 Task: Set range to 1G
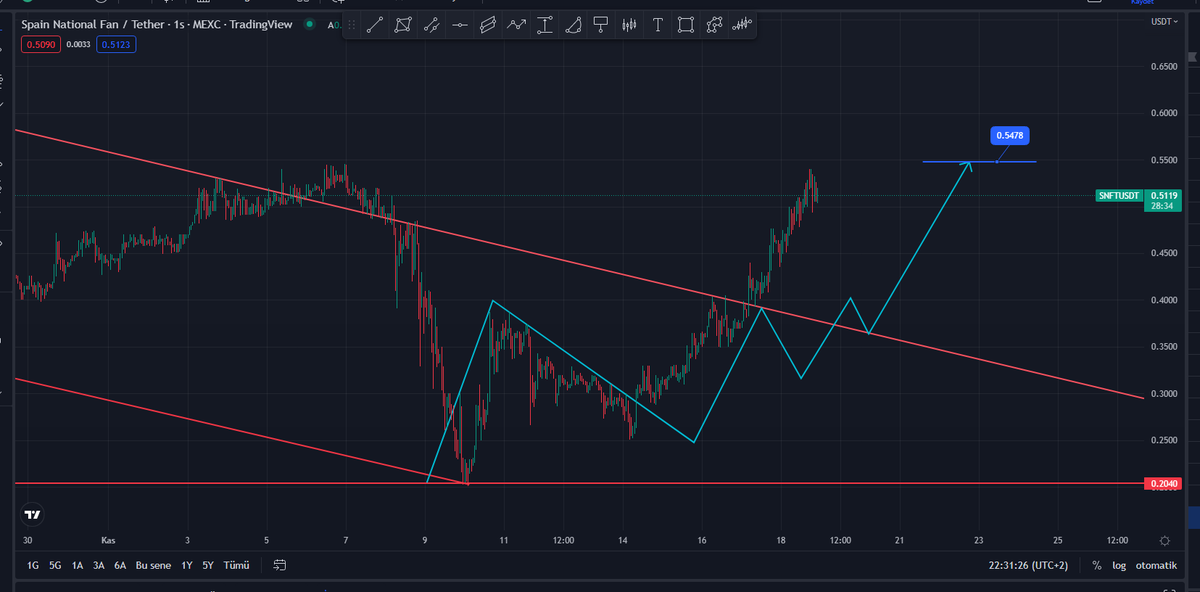click(x=33, y=565)
